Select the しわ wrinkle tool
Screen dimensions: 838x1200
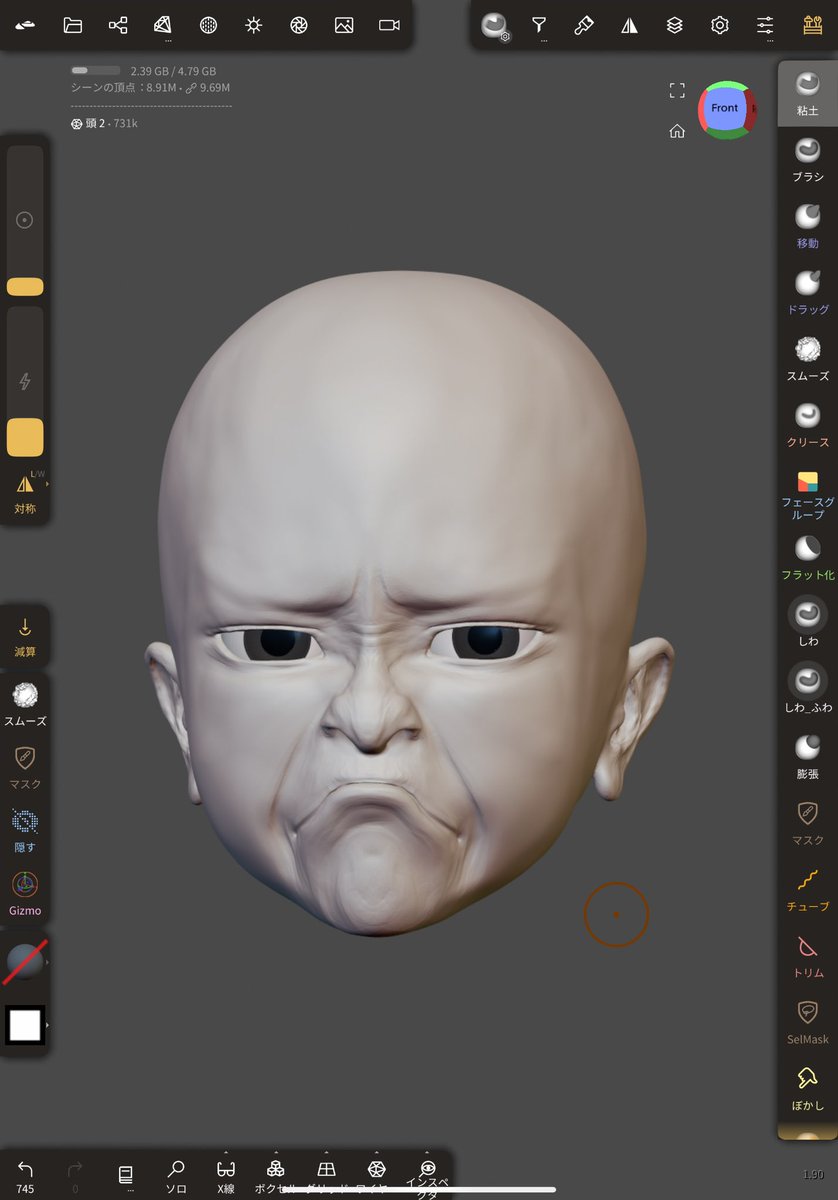(807, 623)
